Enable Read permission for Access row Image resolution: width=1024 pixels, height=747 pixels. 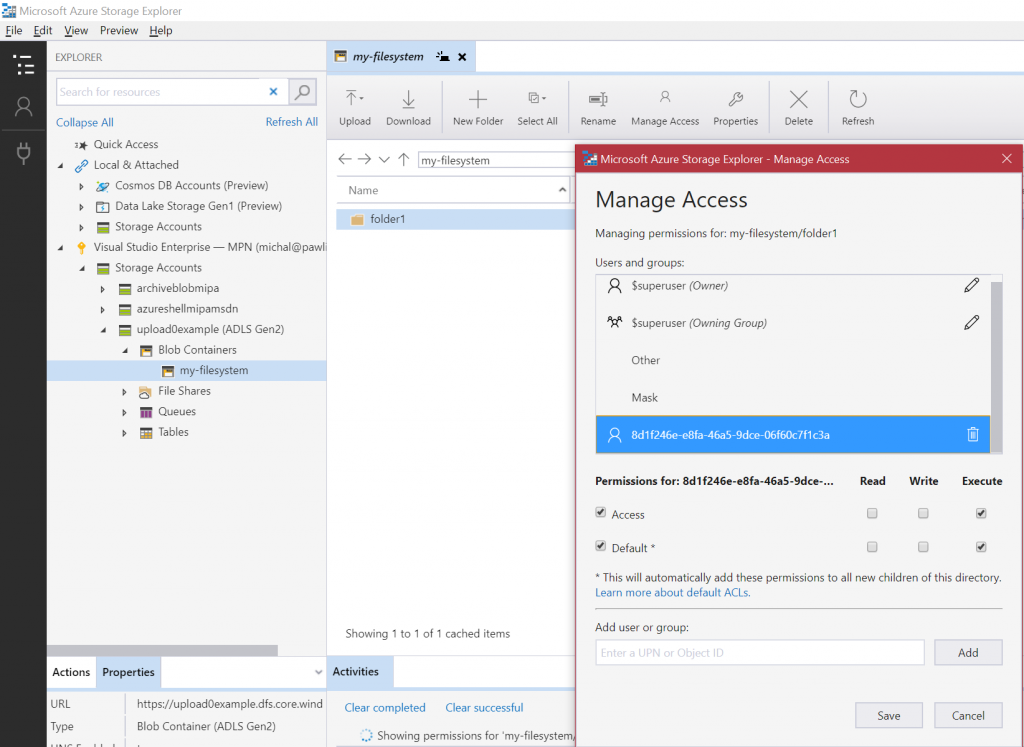871,513
